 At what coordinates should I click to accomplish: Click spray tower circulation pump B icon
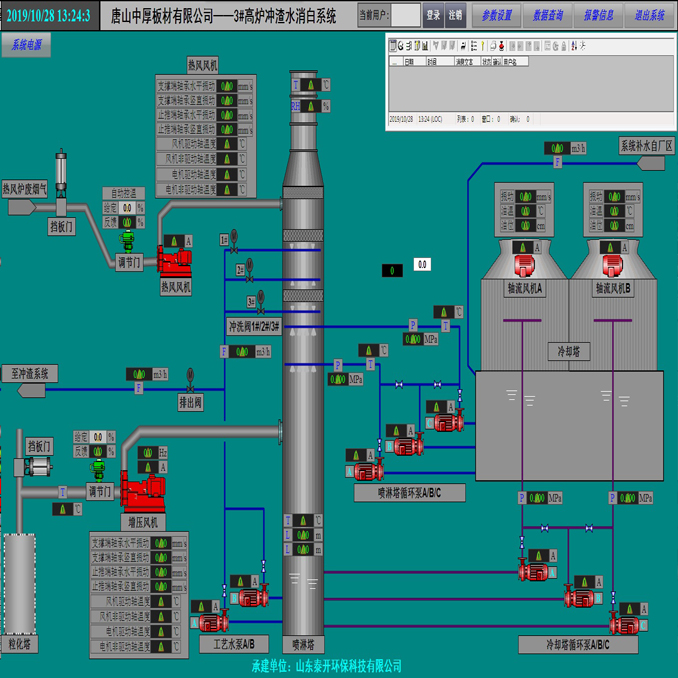coord(409,447)
